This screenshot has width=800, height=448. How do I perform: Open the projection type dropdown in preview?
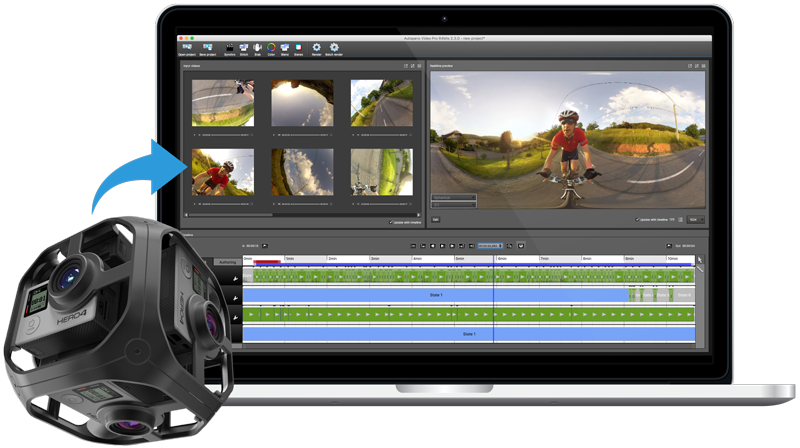coord(453,197)
